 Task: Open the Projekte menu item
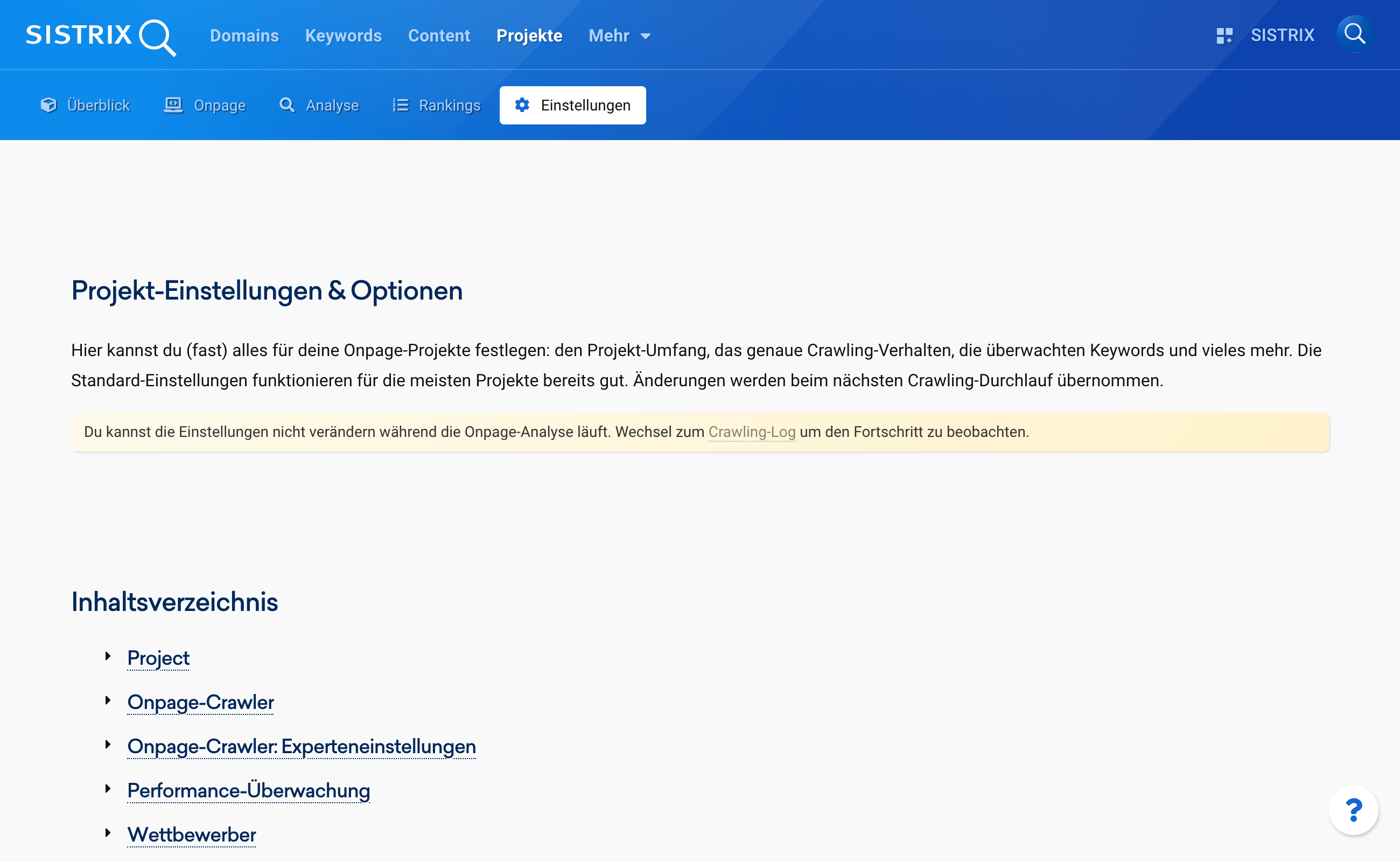click(529, 36)
